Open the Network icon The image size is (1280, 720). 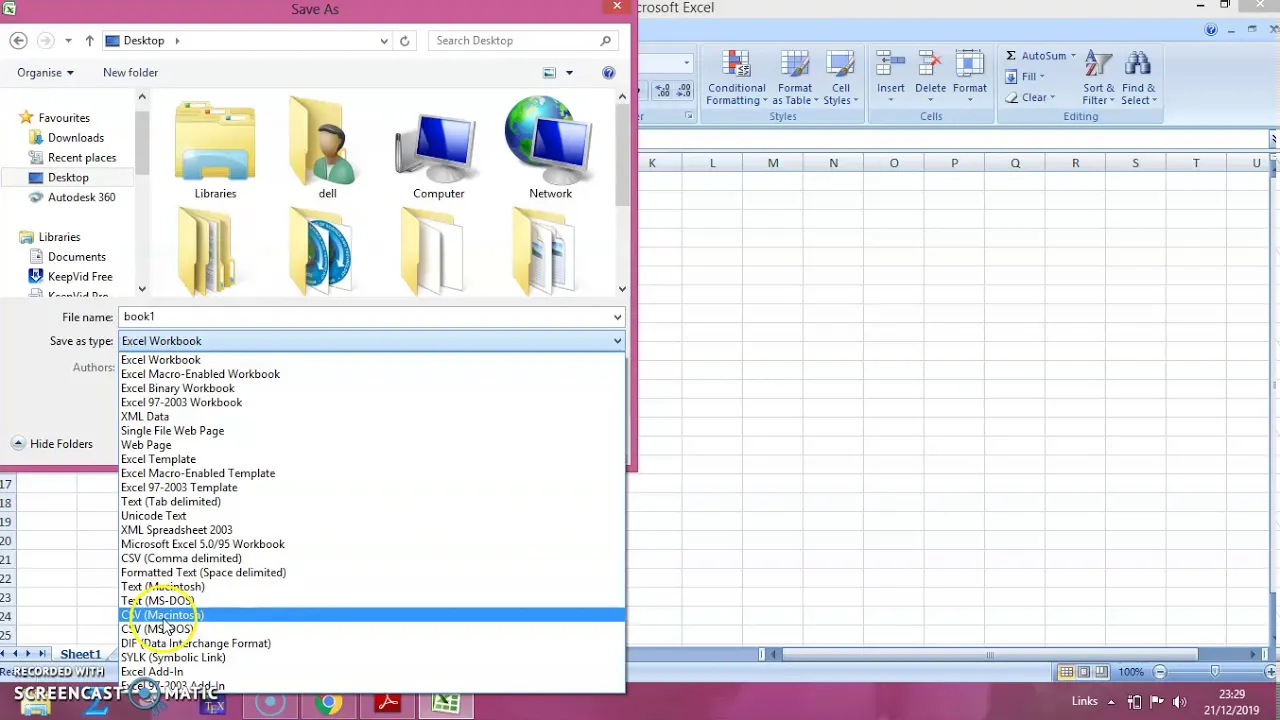[550, 148]
